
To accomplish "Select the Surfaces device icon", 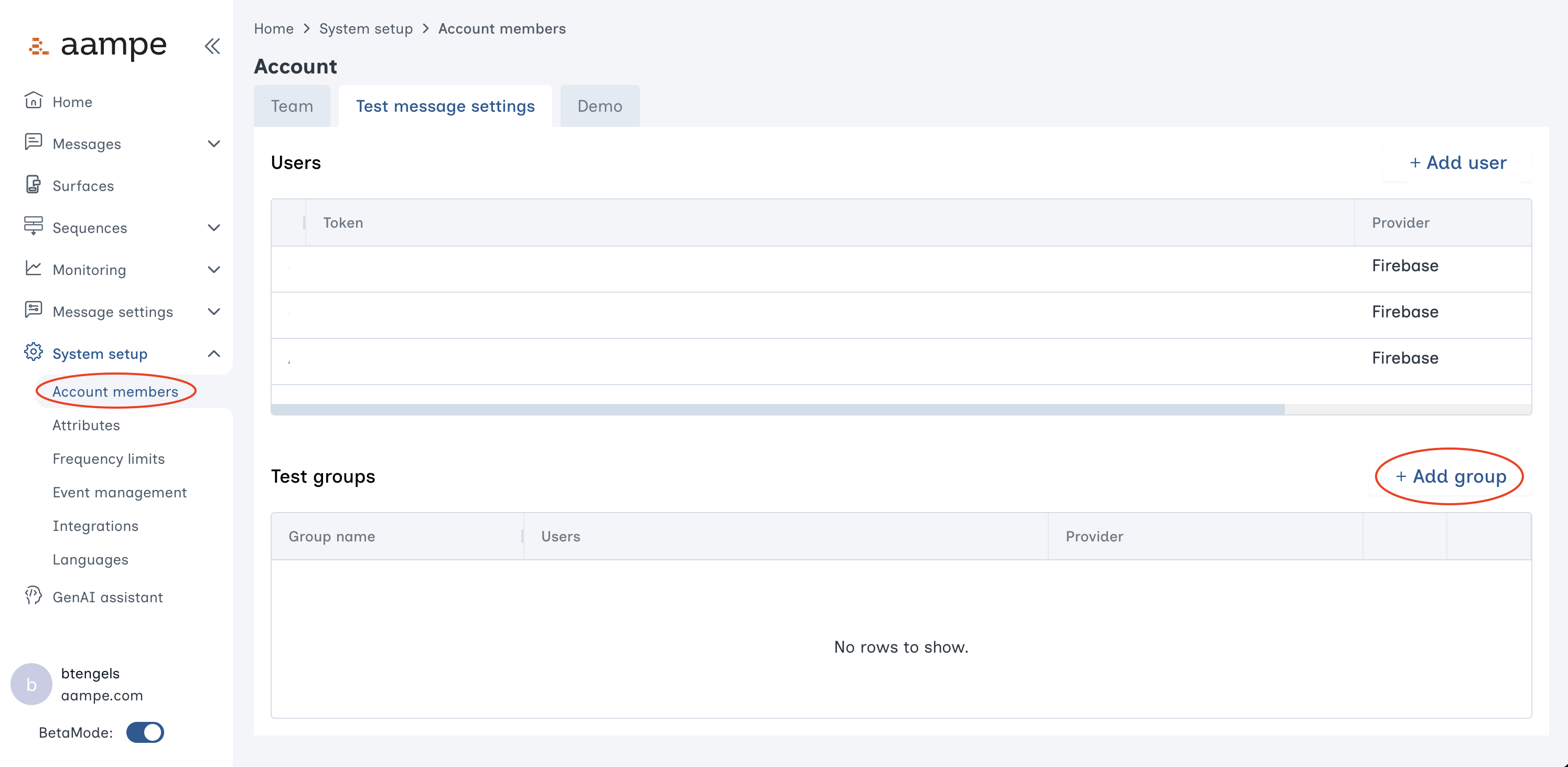I will [x=34, y=186].
